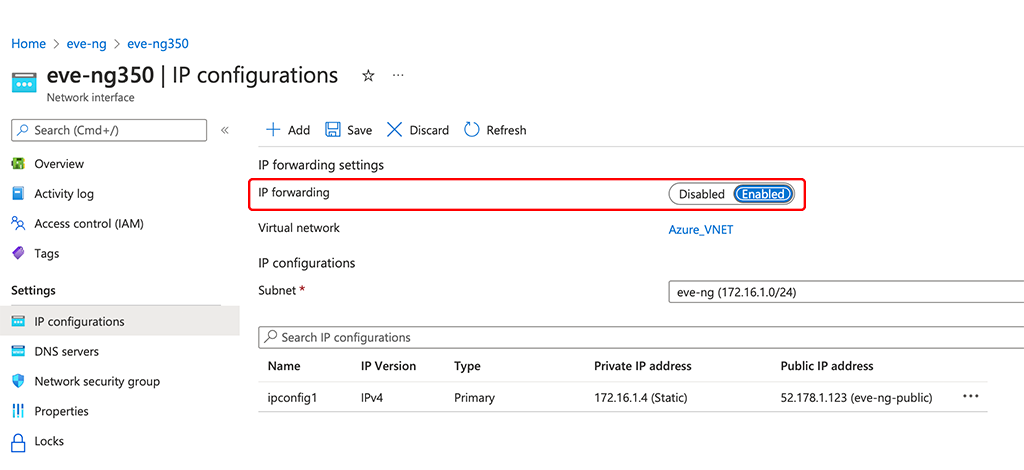Viewport: 1024px width, 470px height.
Task: Go to eve-ng breadcrumb link
Action: pos(86,44)
